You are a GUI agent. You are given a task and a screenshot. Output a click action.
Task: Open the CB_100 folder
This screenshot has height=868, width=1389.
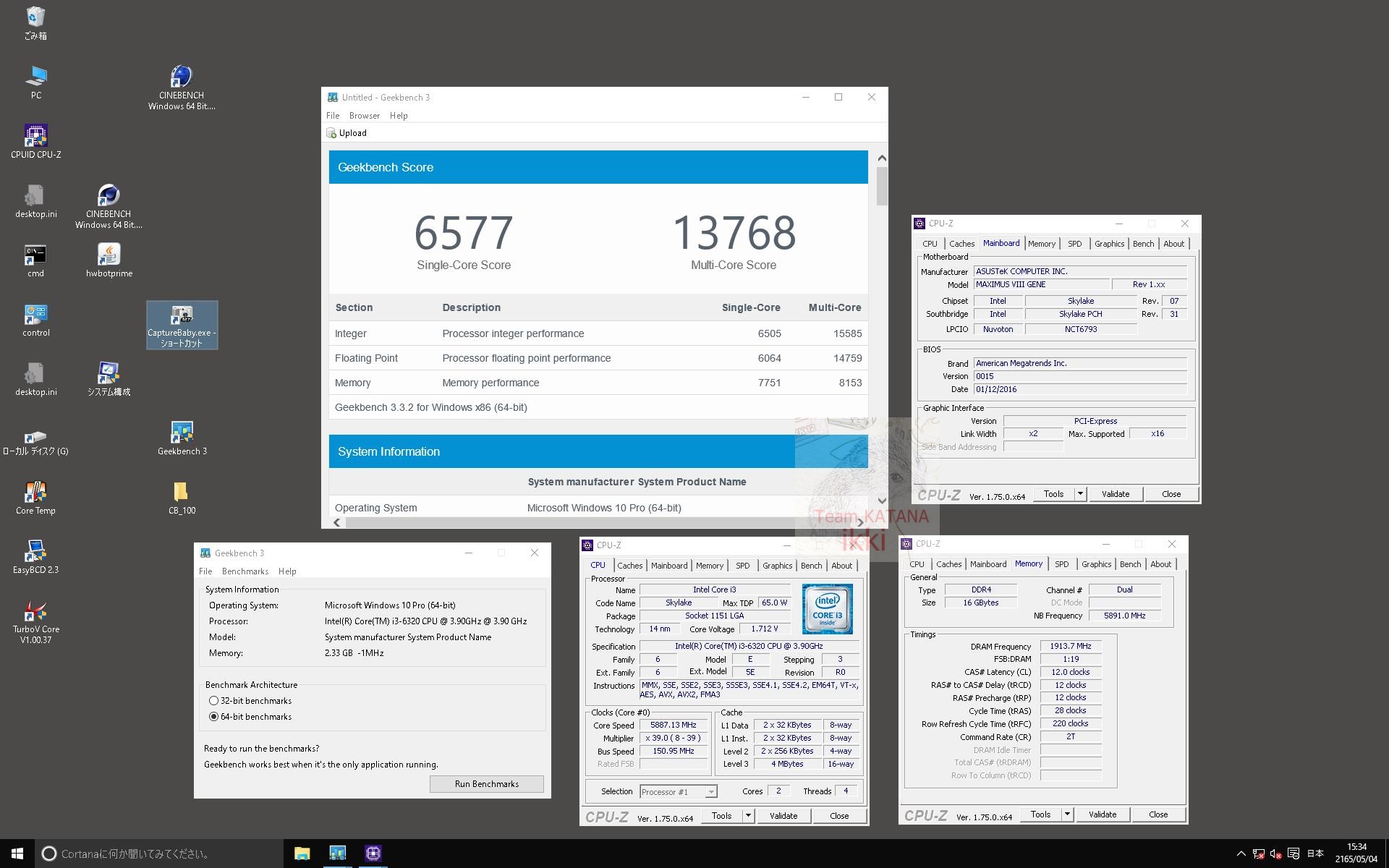[182, 498]
